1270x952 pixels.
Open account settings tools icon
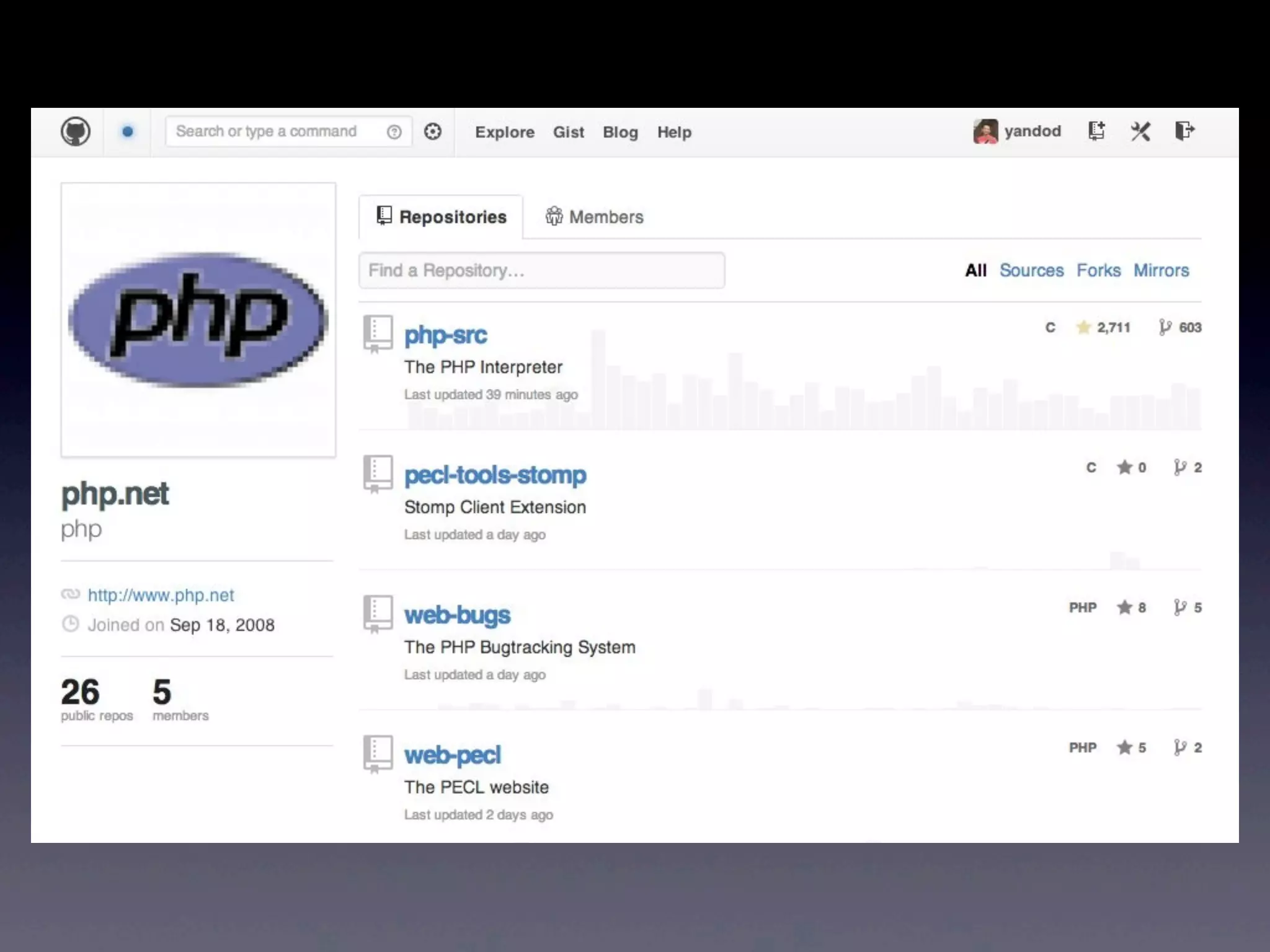[1140, 131]
